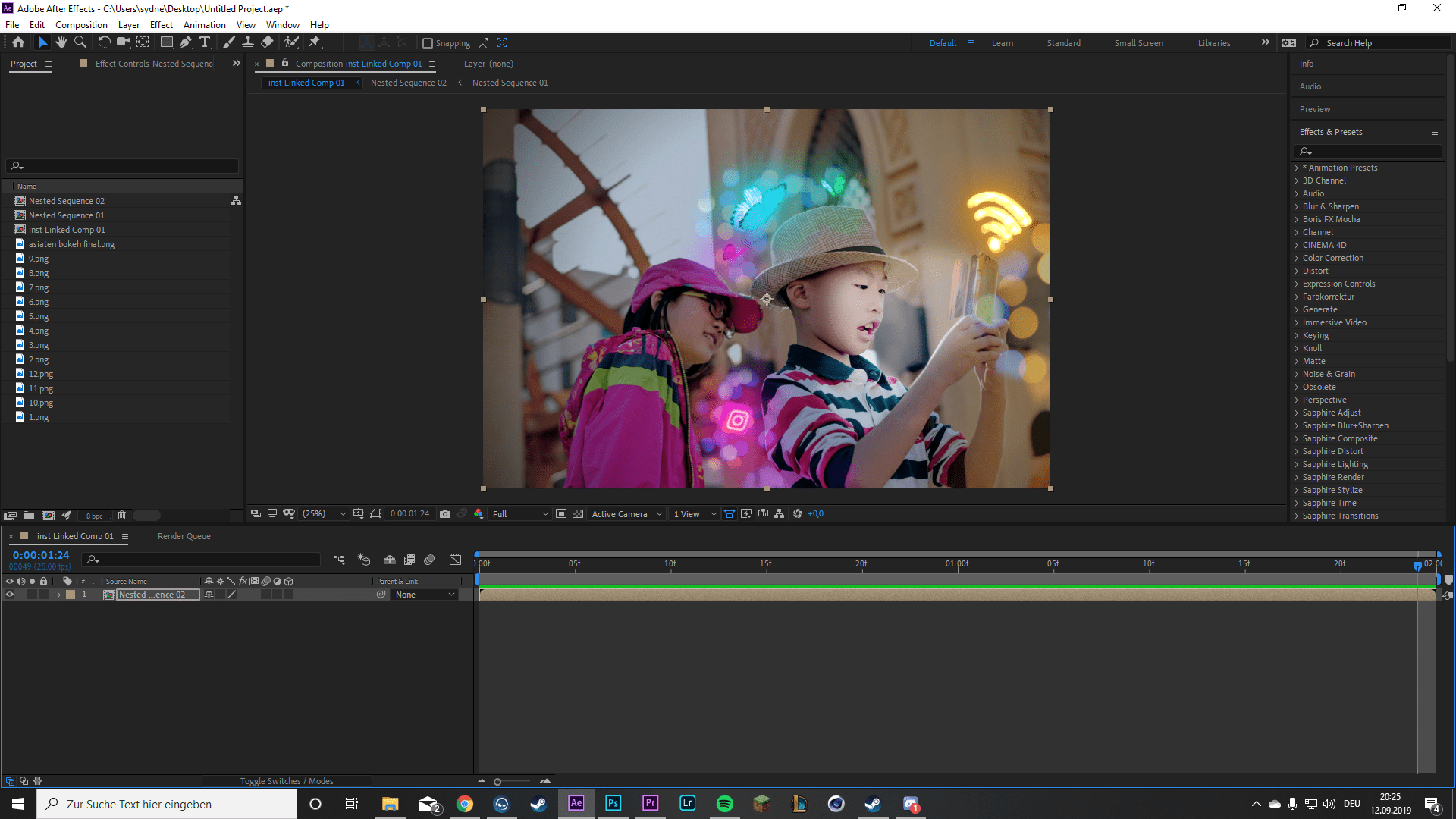The width and height of the screenshot is (1456, 819).
Task: Select the Rotation tool
Action: [105, 42]
